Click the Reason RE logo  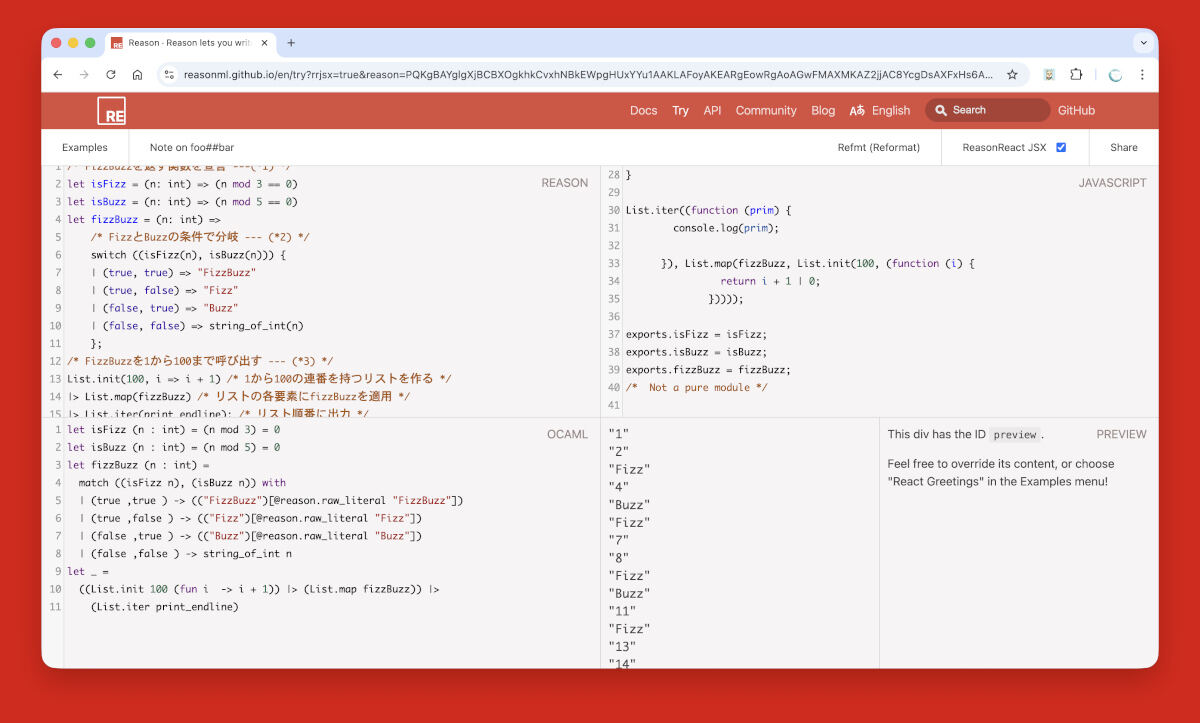pos(111,111)
